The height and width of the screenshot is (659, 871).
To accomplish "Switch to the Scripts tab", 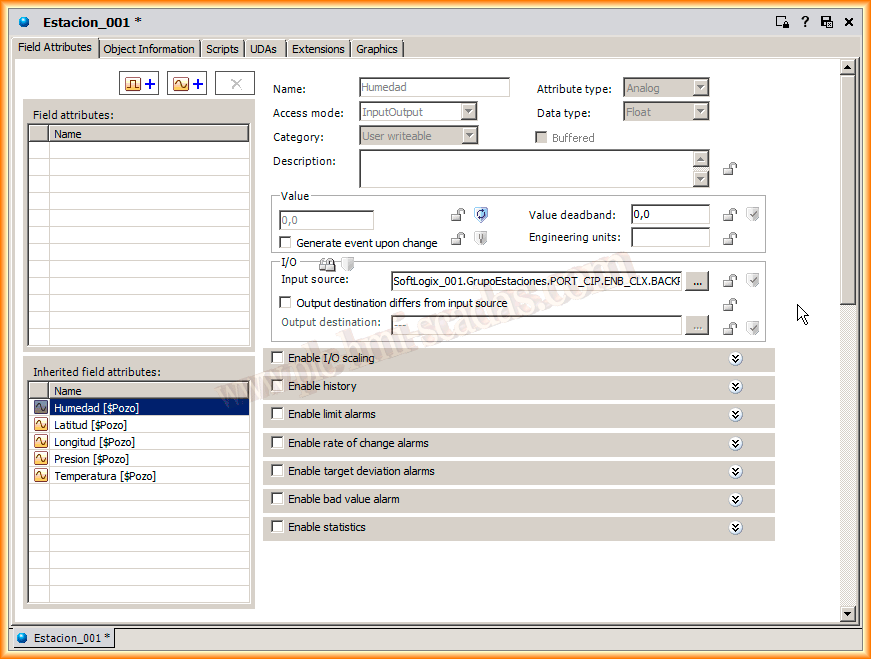I will pyautogui.click(x=222, y=49).
